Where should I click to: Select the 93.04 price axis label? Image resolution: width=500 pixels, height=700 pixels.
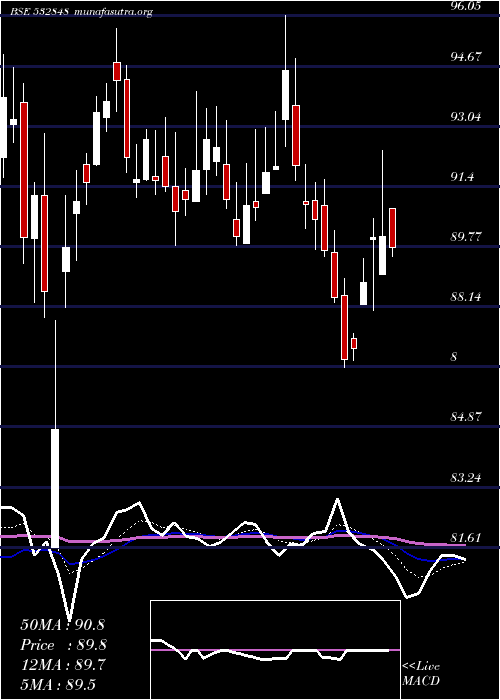(466, 117)
